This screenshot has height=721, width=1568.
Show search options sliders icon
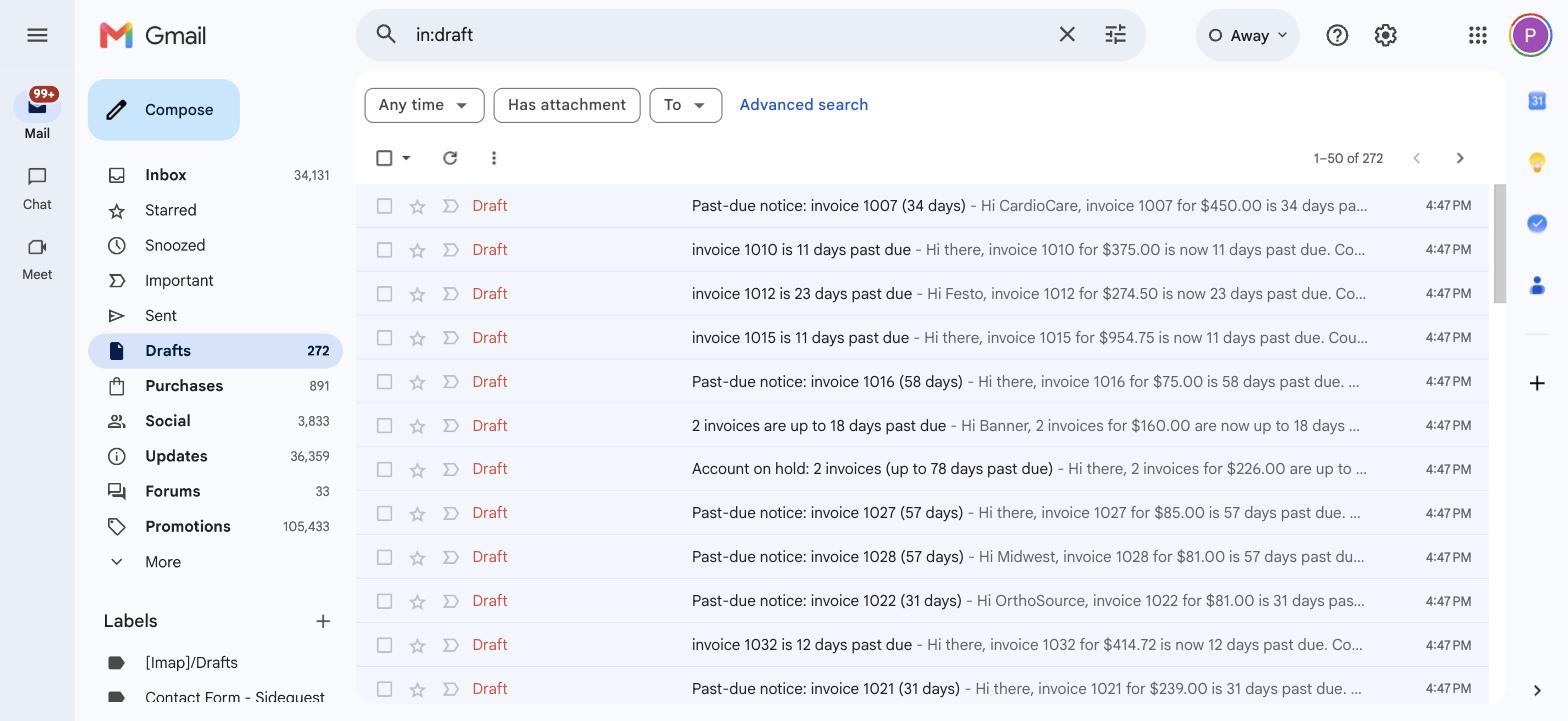[1115, 34]
